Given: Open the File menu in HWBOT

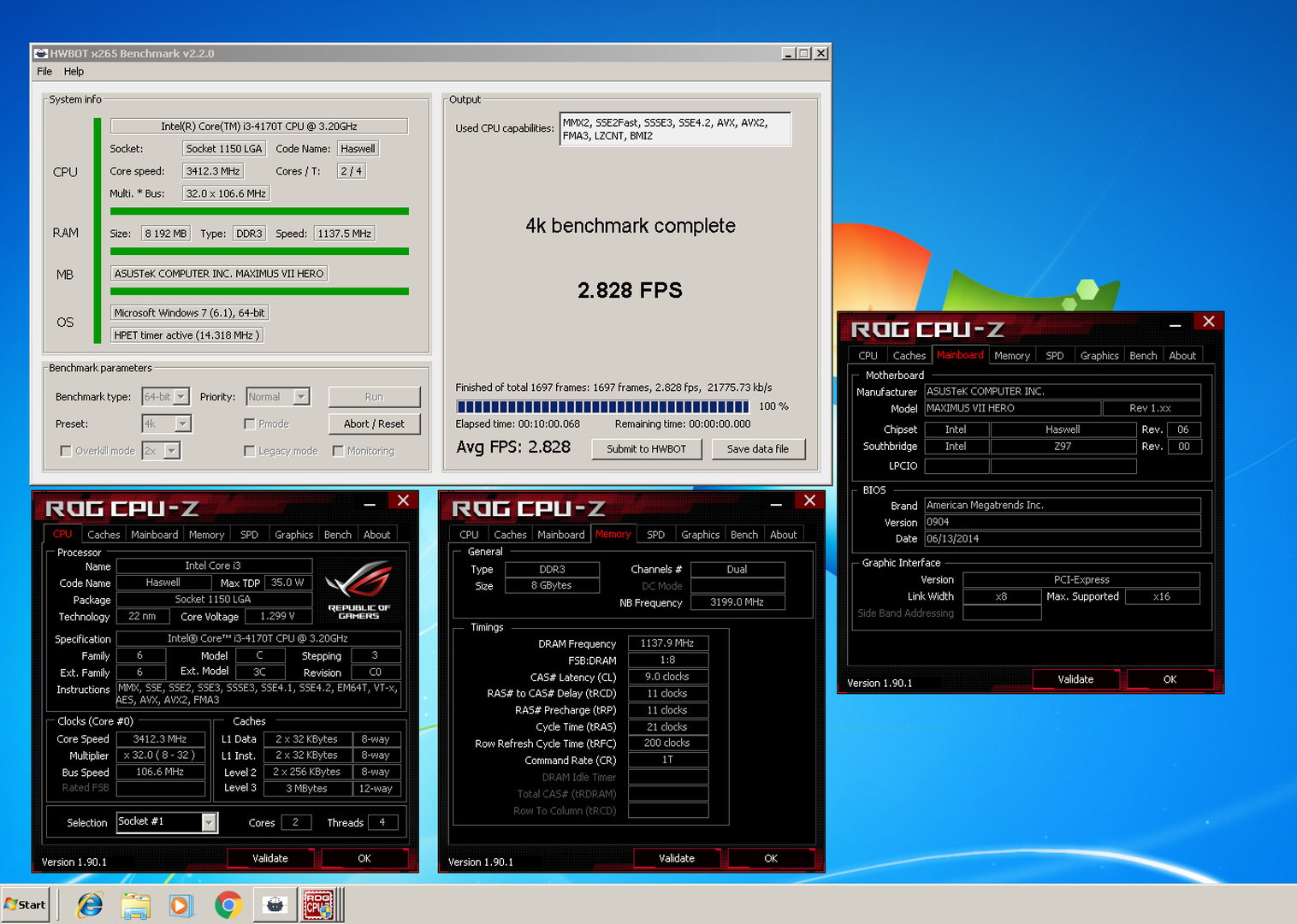Looking at the screenshot, I should 44,72.
